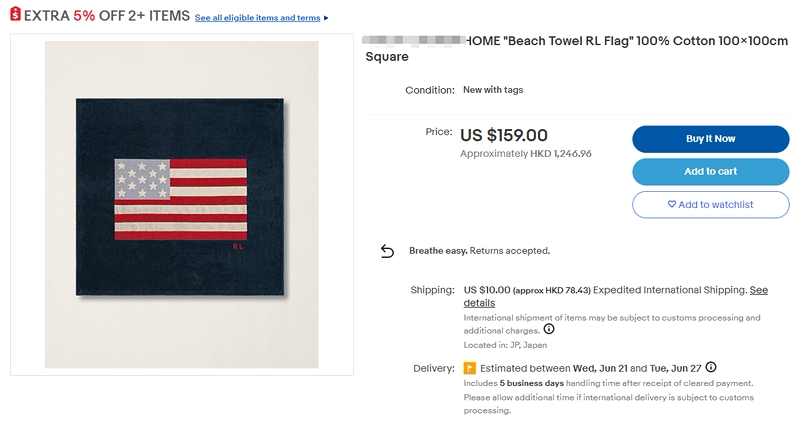Click the arrow after eligible items link

(x=326, y=18)
